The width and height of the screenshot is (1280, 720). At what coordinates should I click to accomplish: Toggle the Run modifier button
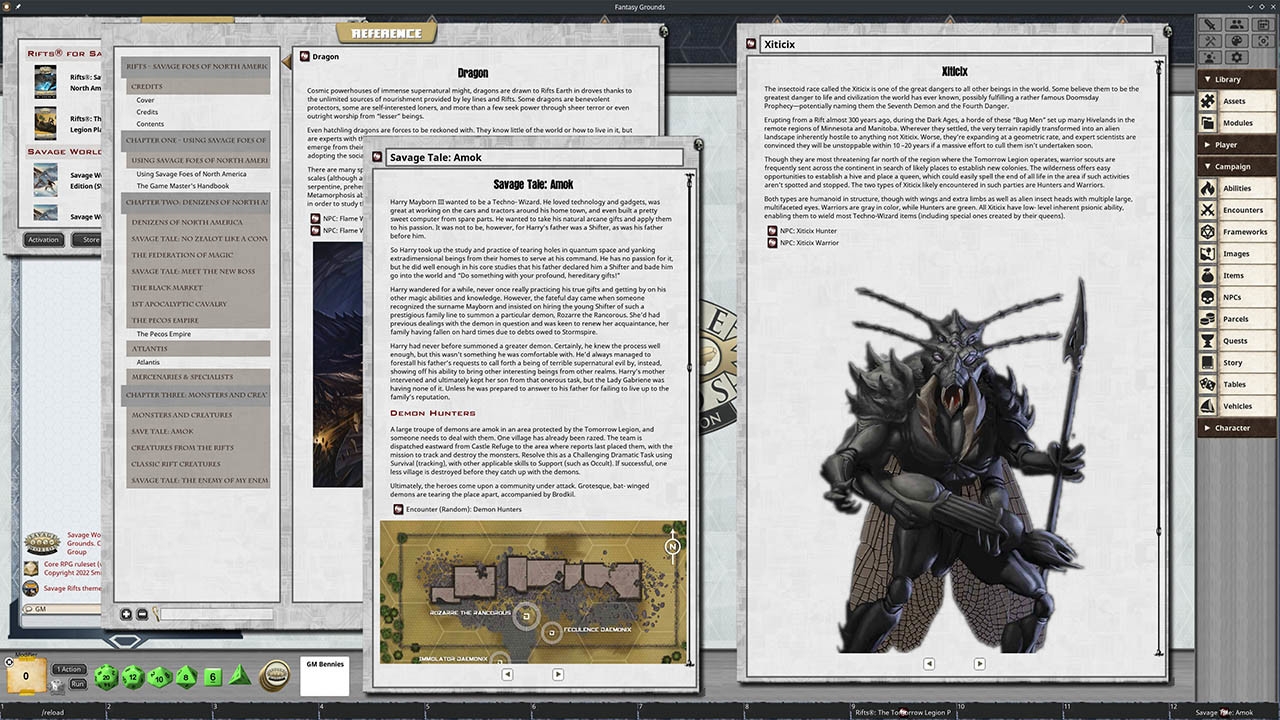point(78,684)
